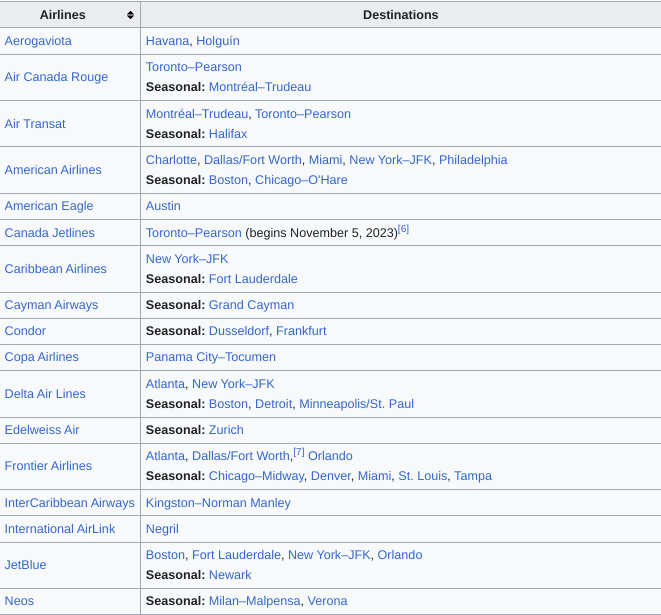Open the Milan–Malpensa destination link
The width and height of the screenshot is (661, 615).
tap(255, 602)
